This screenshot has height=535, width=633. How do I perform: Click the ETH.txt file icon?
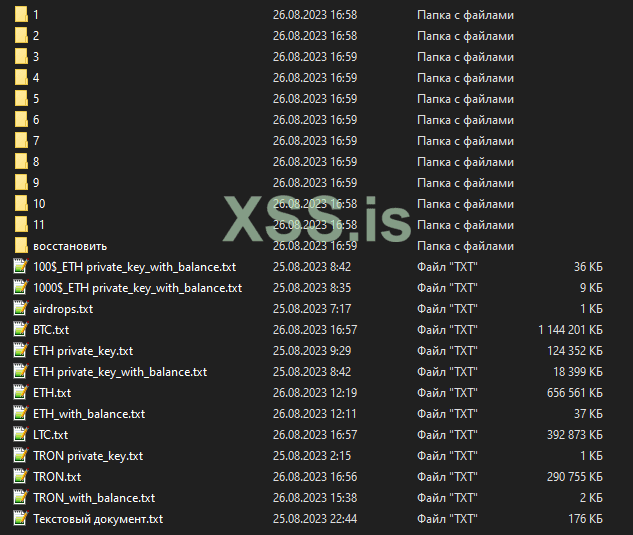tap(21, 393)
